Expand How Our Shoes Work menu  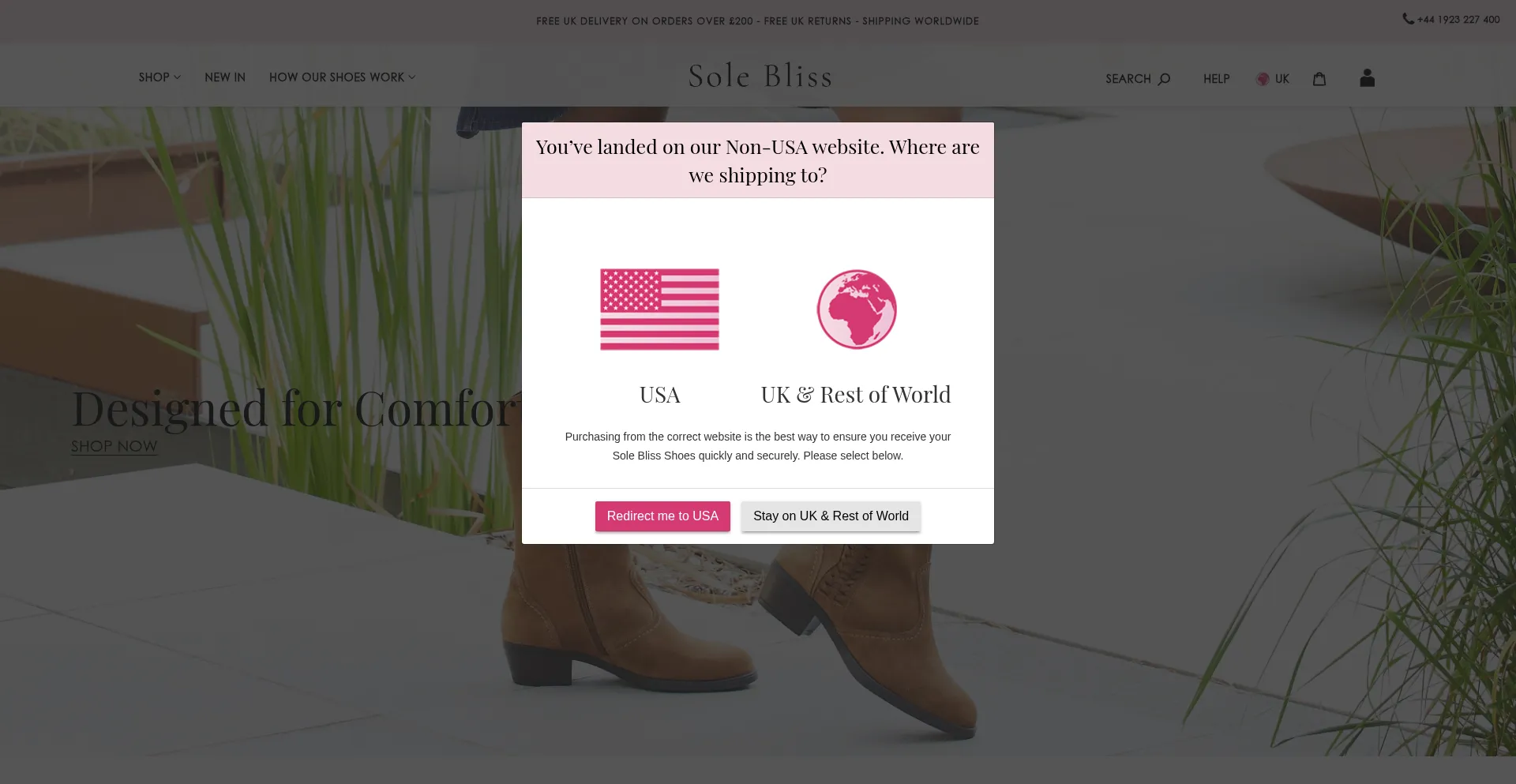[x=342, y=77]
